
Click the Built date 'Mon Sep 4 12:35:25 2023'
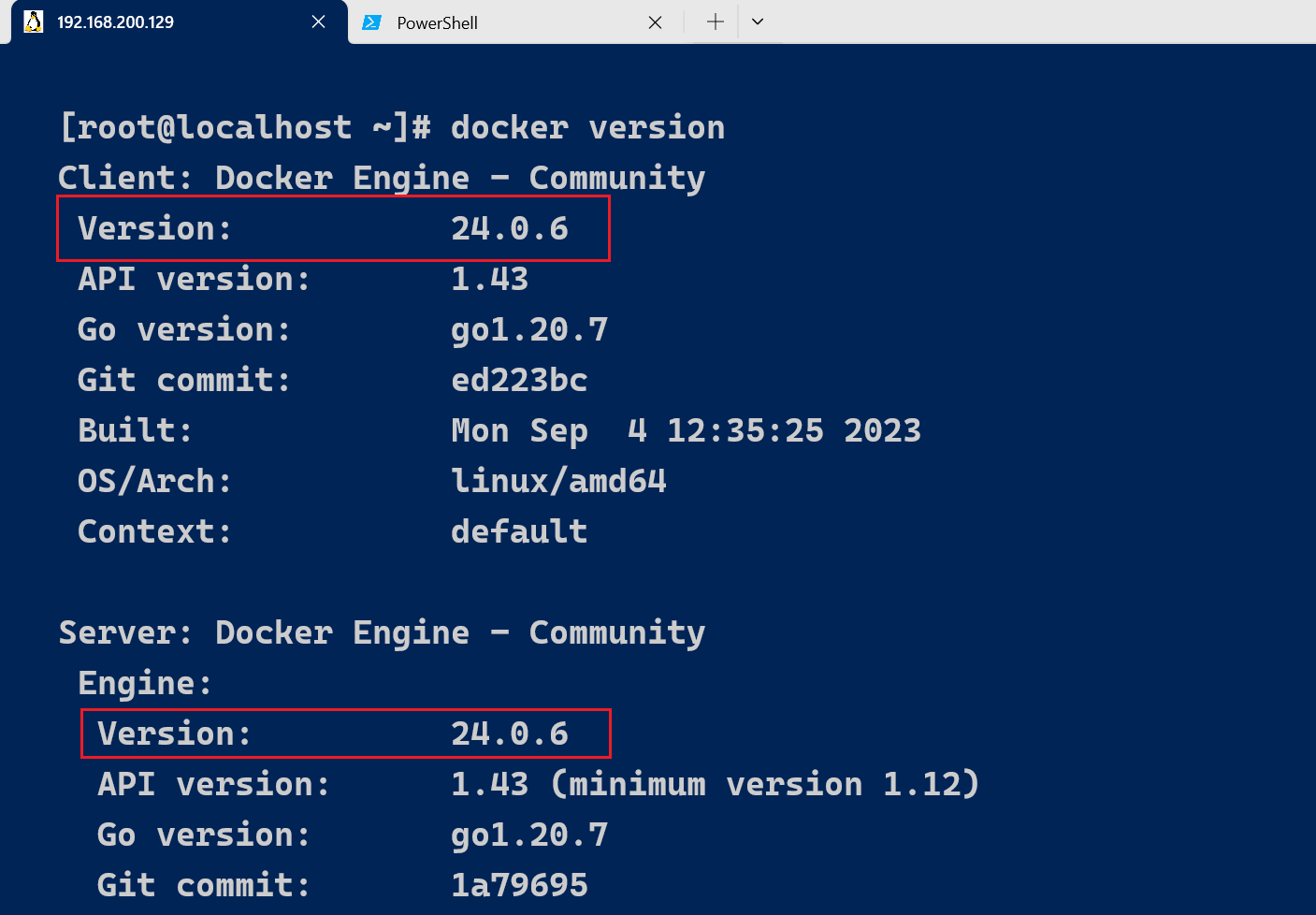point(686,430)
